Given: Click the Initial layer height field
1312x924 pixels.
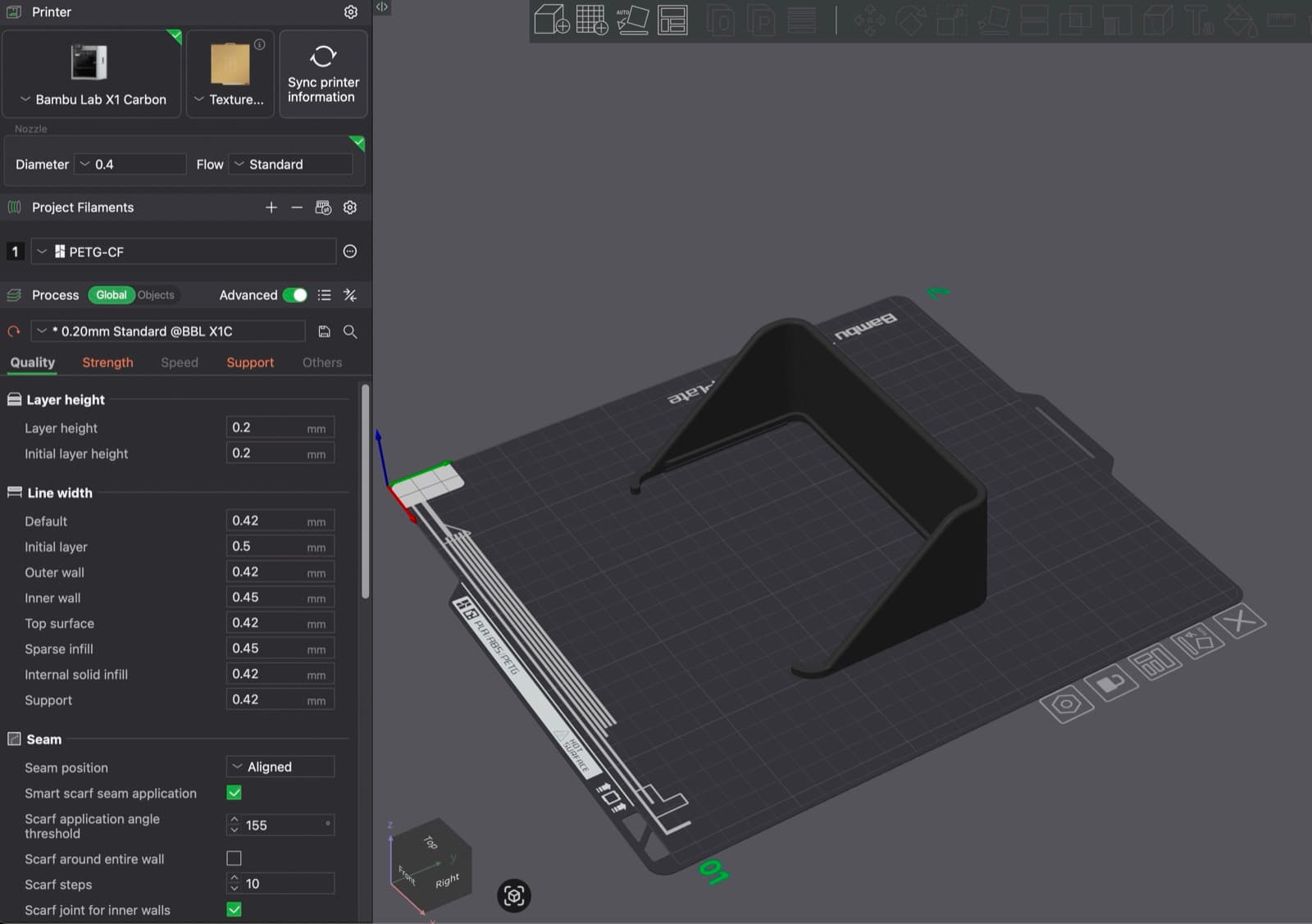Looking at the screenshot, I should click(280, 453).
